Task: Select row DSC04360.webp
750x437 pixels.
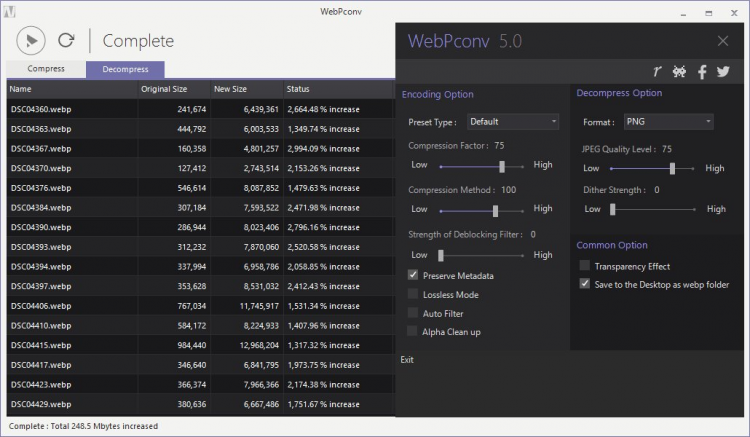Action: tap(201, 109)
